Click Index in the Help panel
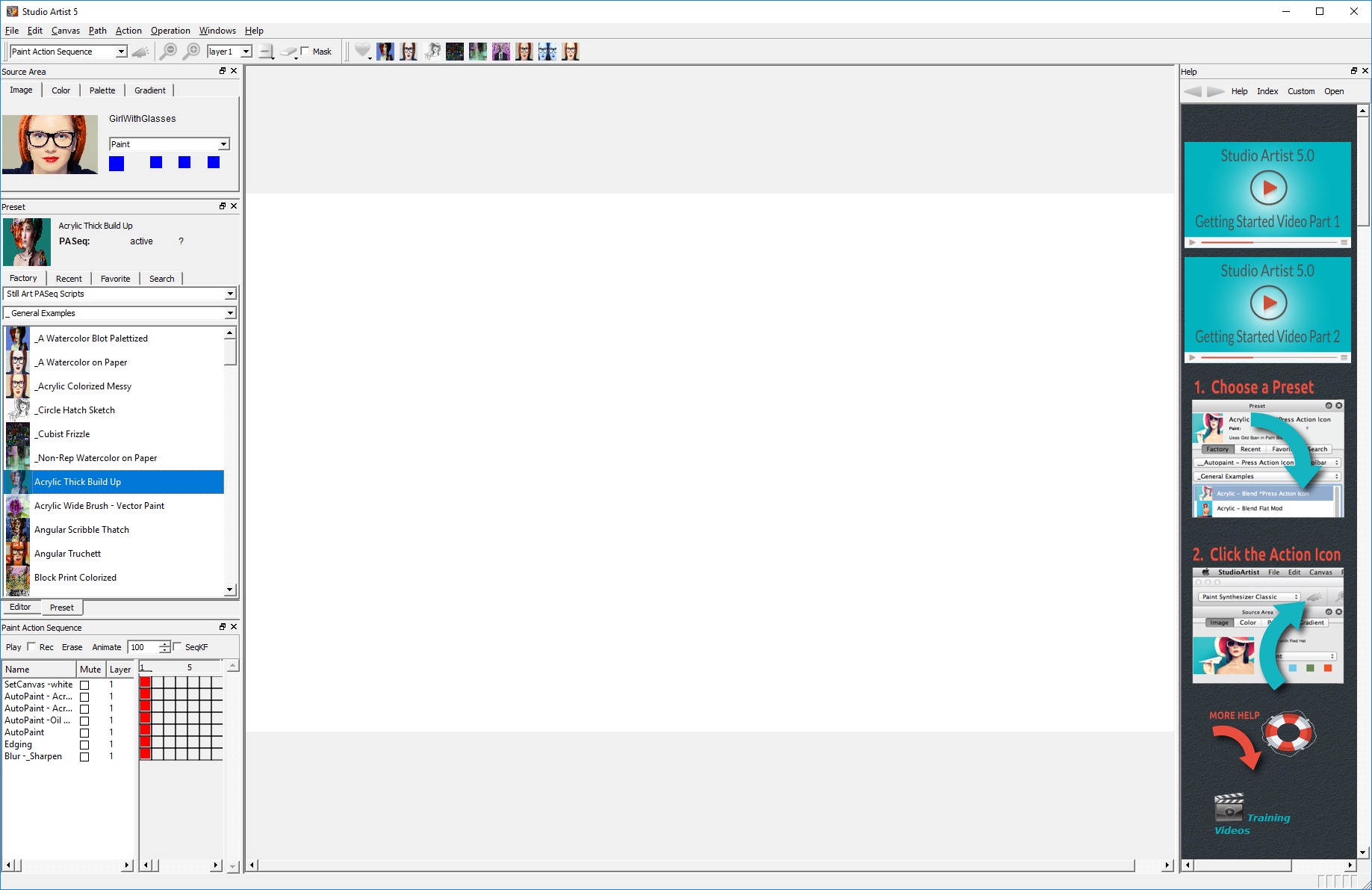 [x=1267, y=91]
